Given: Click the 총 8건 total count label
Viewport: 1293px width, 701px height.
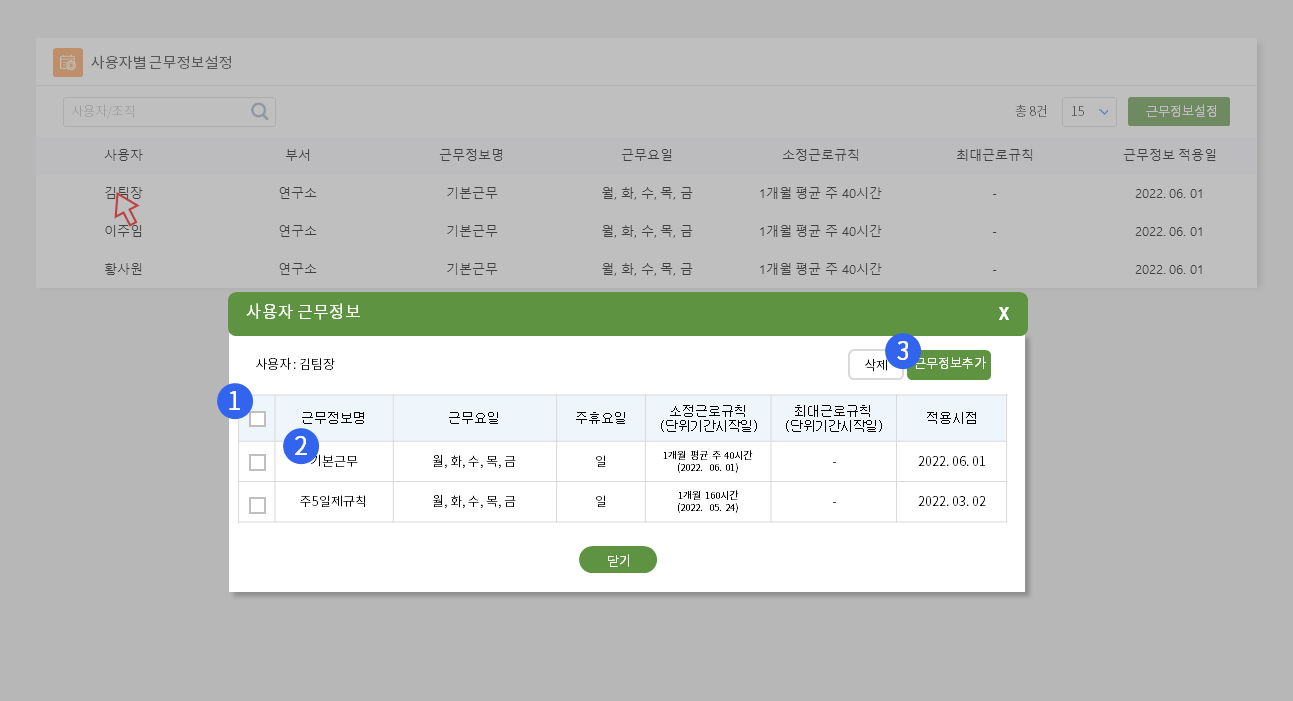Looking at the screenshot, I should point(1031,112).
